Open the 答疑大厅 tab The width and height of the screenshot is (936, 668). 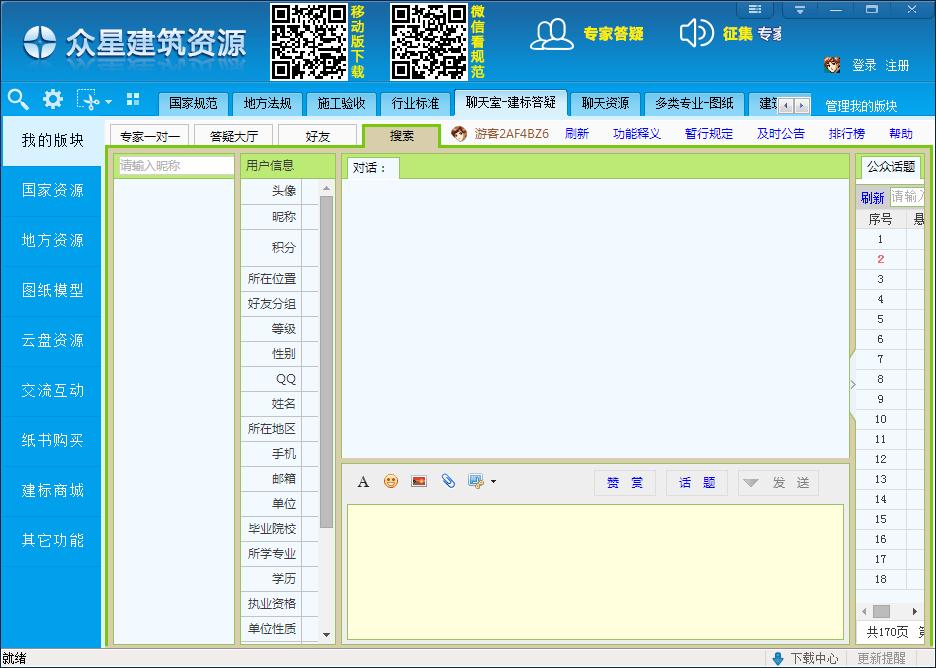[x=233, y=136]
